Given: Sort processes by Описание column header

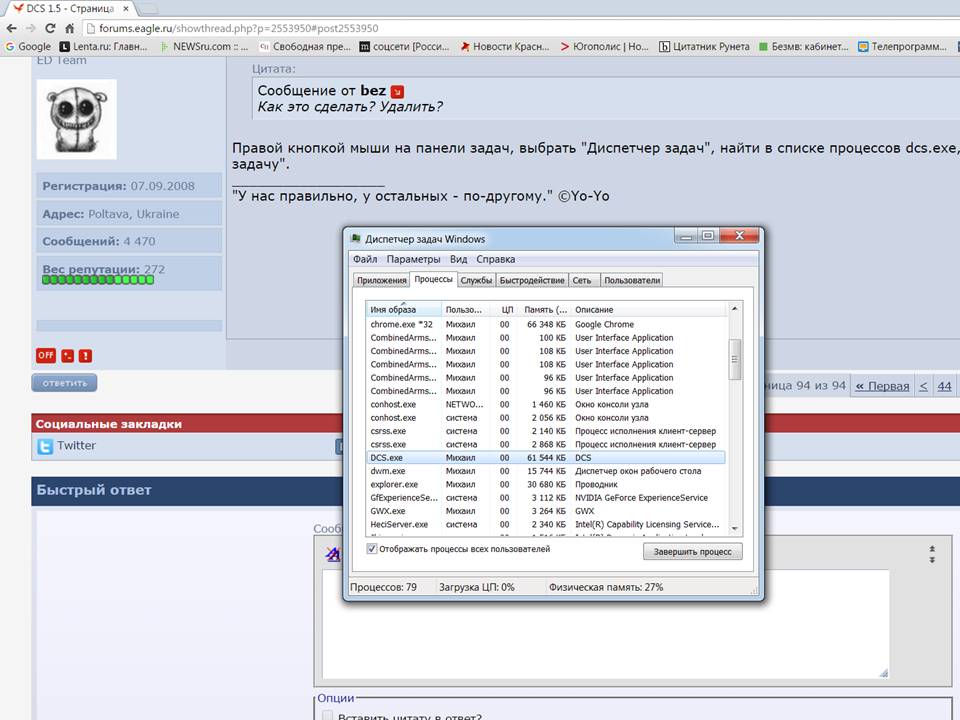Looking at the screenshot, I should click(x=649, y=309).
